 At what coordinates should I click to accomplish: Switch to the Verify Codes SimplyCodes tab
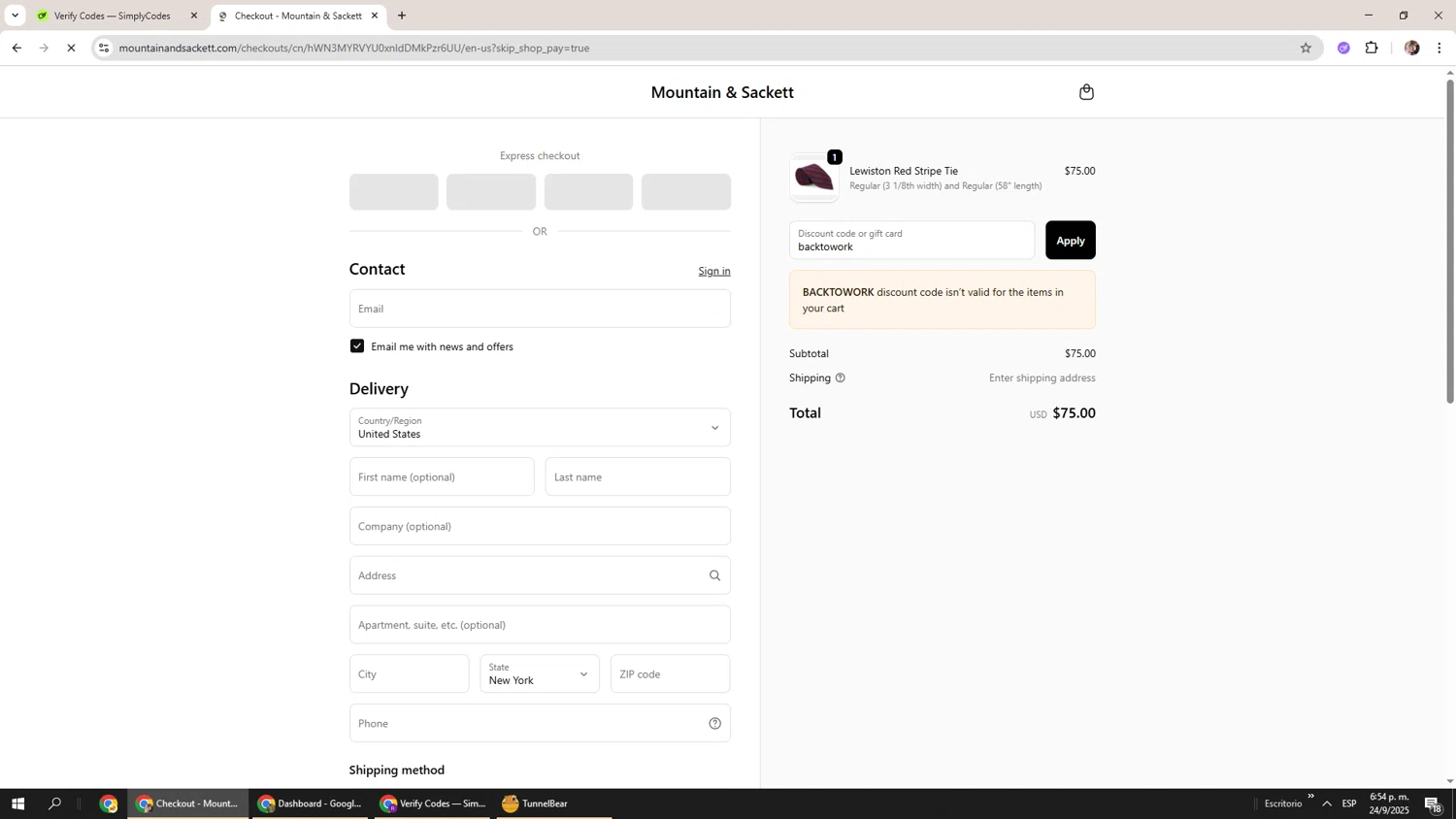click(x=116, y=16)
